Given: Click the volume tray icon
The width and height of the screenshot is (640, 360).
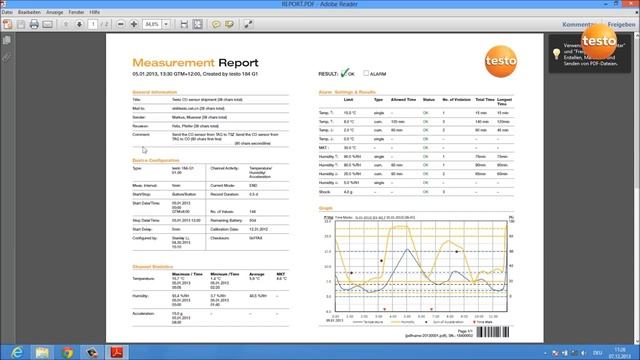Looking at the screenshot, I should (x=584, y=353).
